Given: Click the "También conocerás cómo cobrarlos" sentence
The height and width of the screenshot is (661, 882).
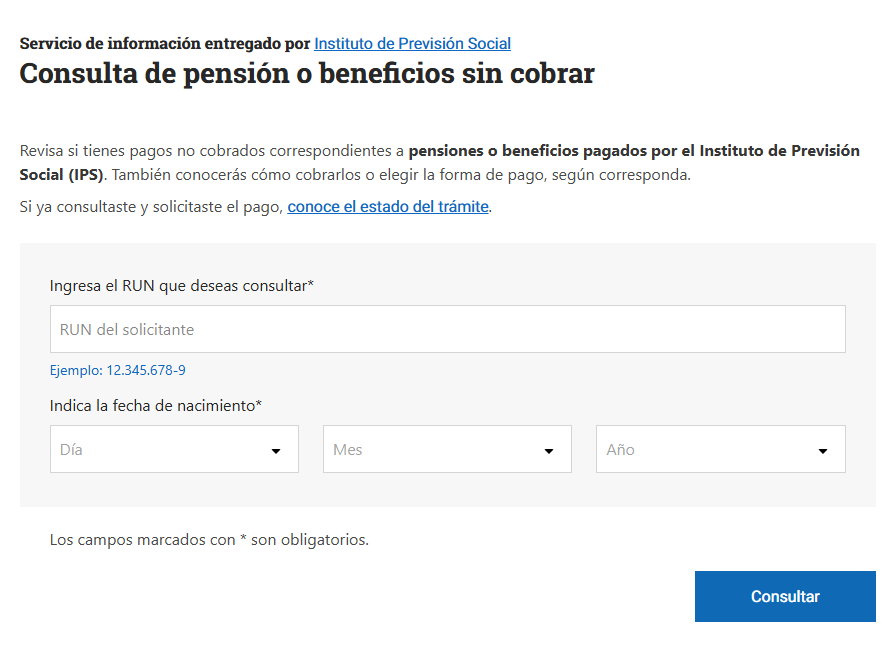Looking at the screenshot, I should point(400,175).
